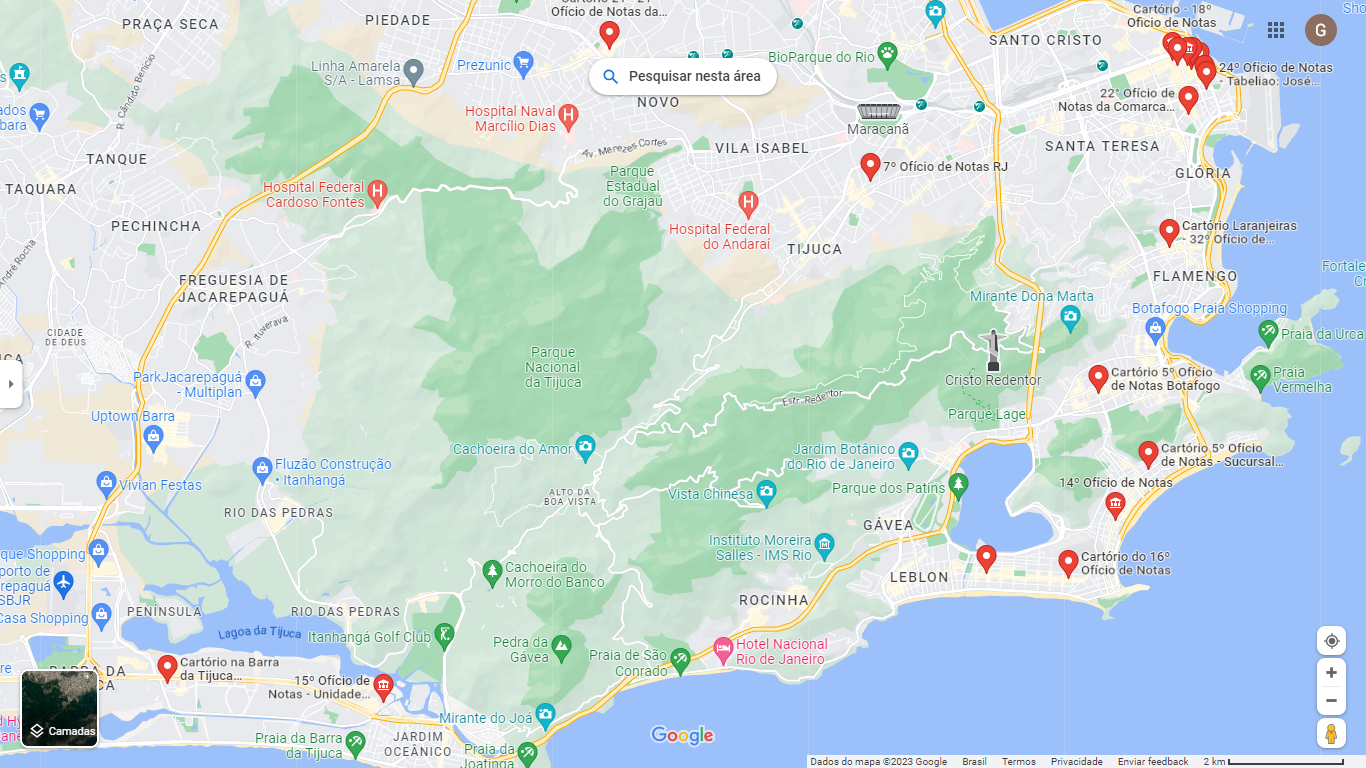Open the Google account avatar
Screen dimensions: 1366x768
[x=1321, y=30]
